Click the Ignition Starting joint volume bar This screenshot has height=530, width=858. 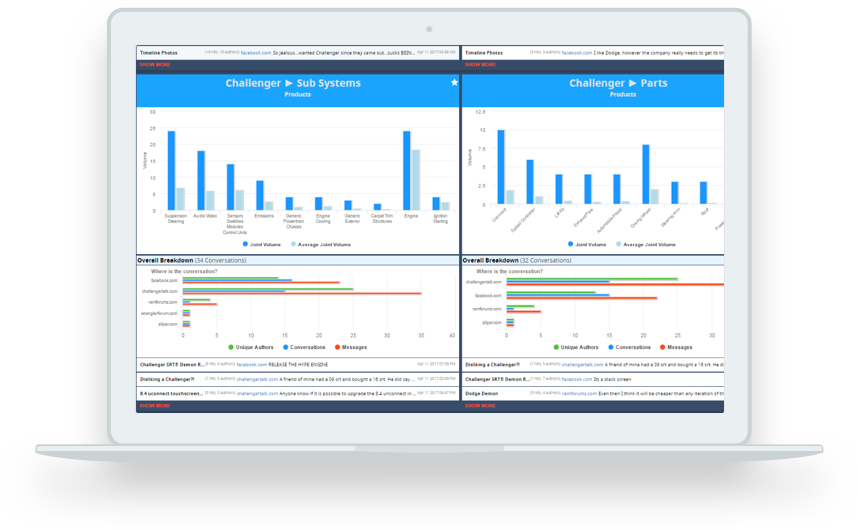[436, 203]
